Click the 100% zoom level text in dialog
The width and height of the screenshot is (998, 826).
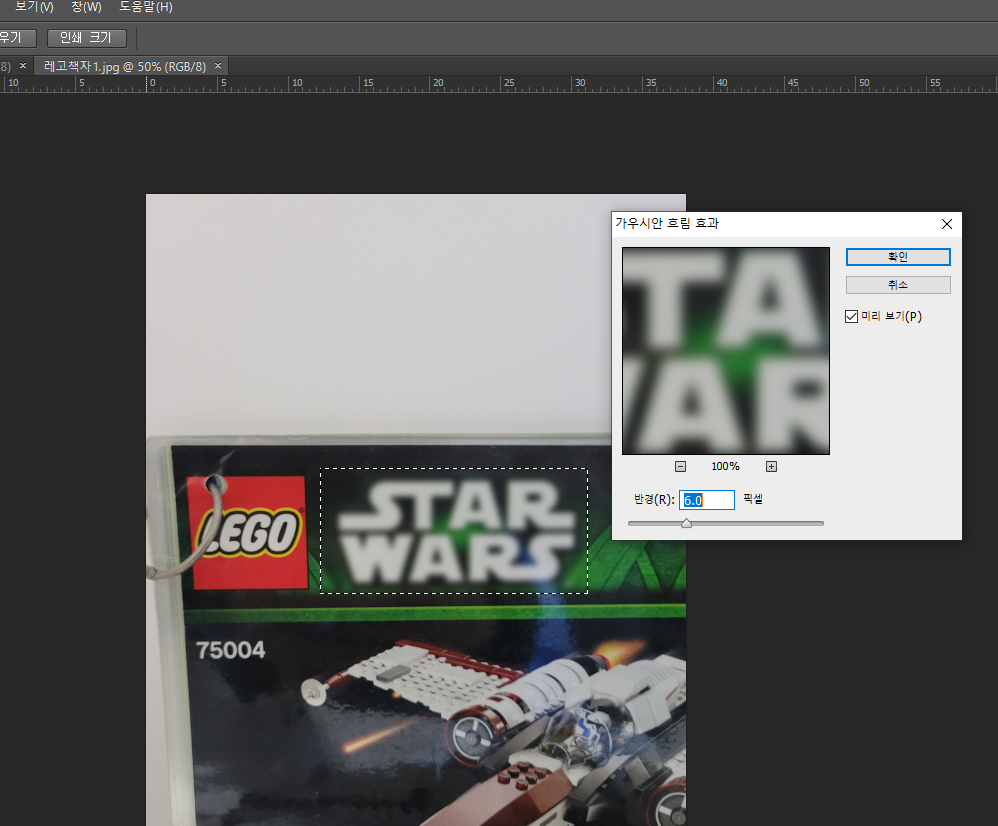click(726, 466)
